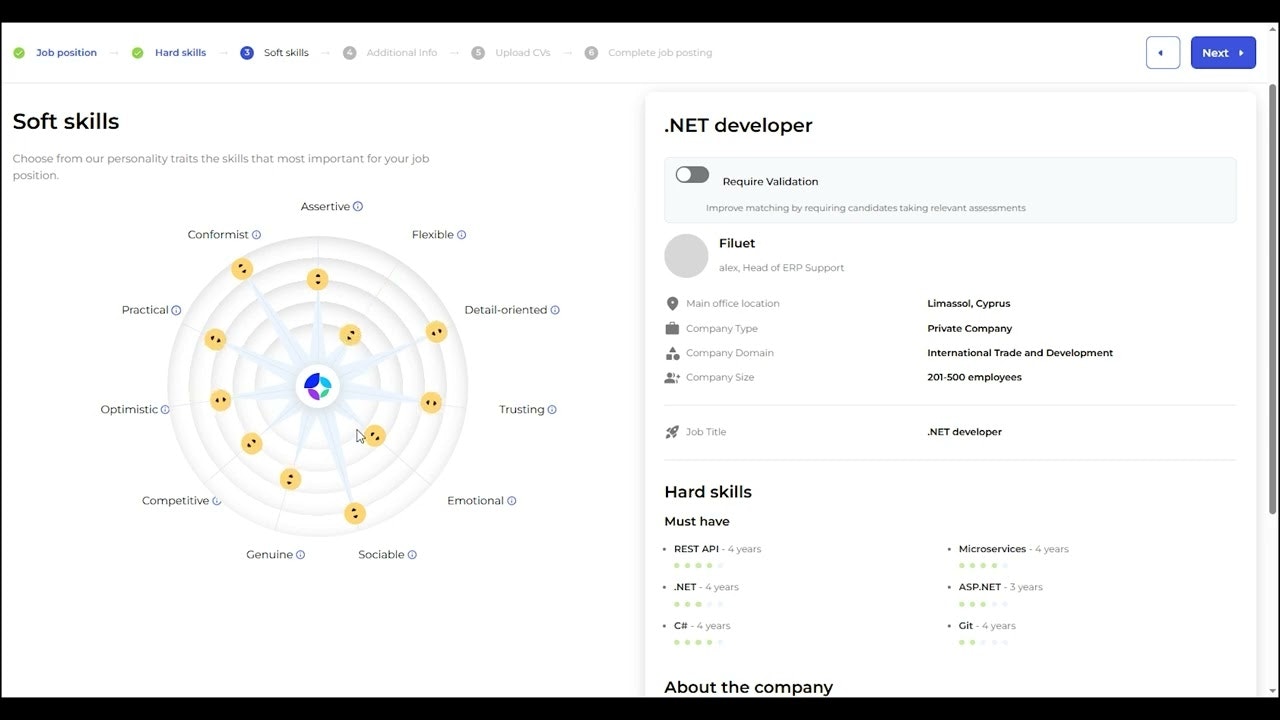Click the back arrow navigation button

pos(1162,52)
